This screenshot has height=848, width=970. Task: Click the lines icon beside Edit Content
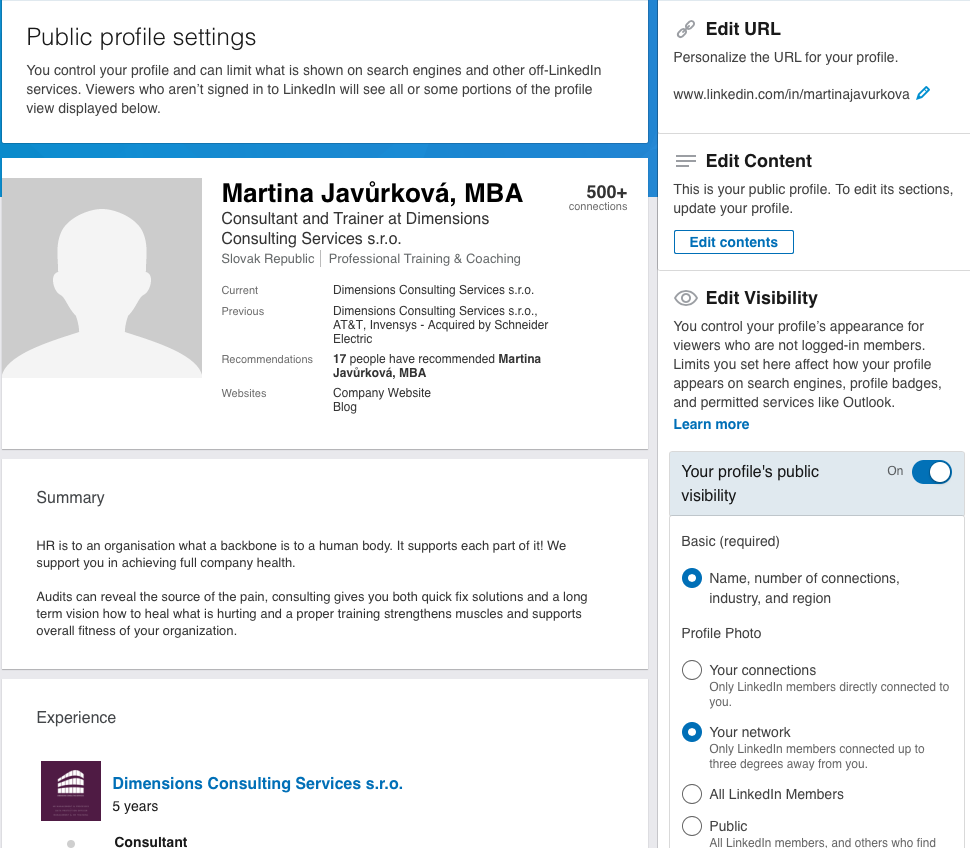coord(685,161)
